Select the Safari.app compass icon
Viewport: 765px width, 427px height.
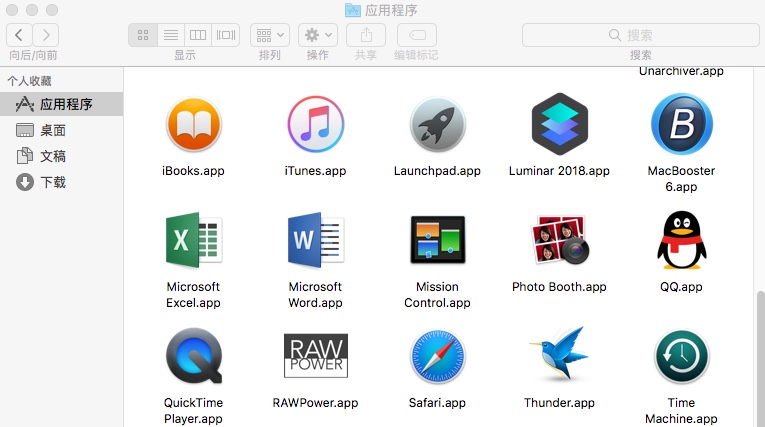click(438, 356)
